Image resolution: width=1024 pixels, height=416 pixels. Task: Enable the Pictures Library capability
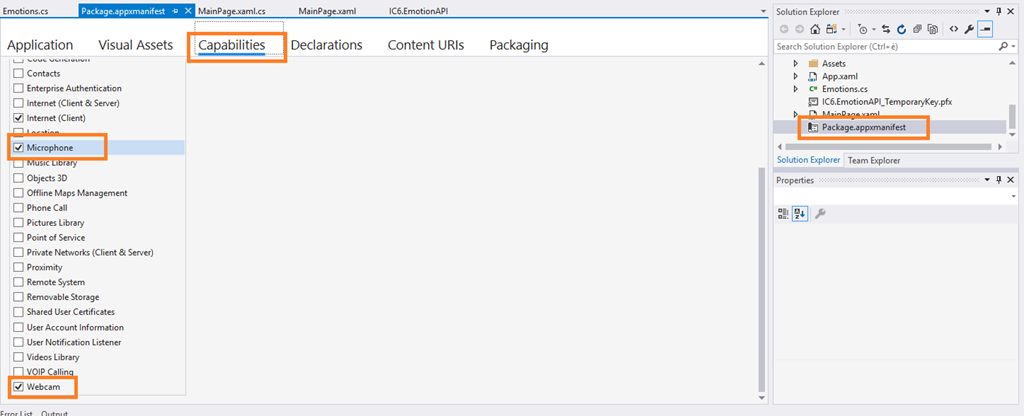(18, 223)
